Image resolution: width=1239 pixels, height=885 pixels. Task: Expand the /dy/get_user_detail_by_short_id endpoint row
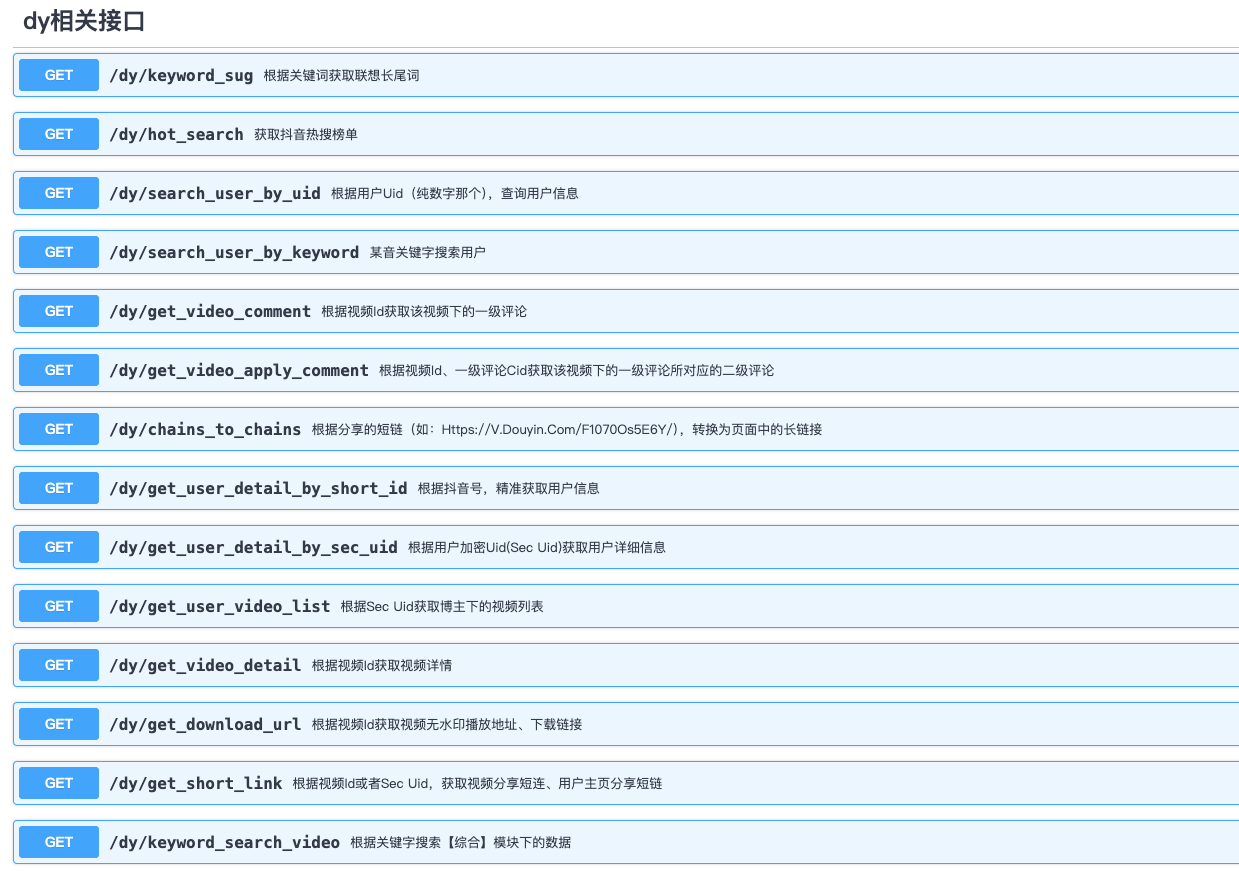(626, 488)
